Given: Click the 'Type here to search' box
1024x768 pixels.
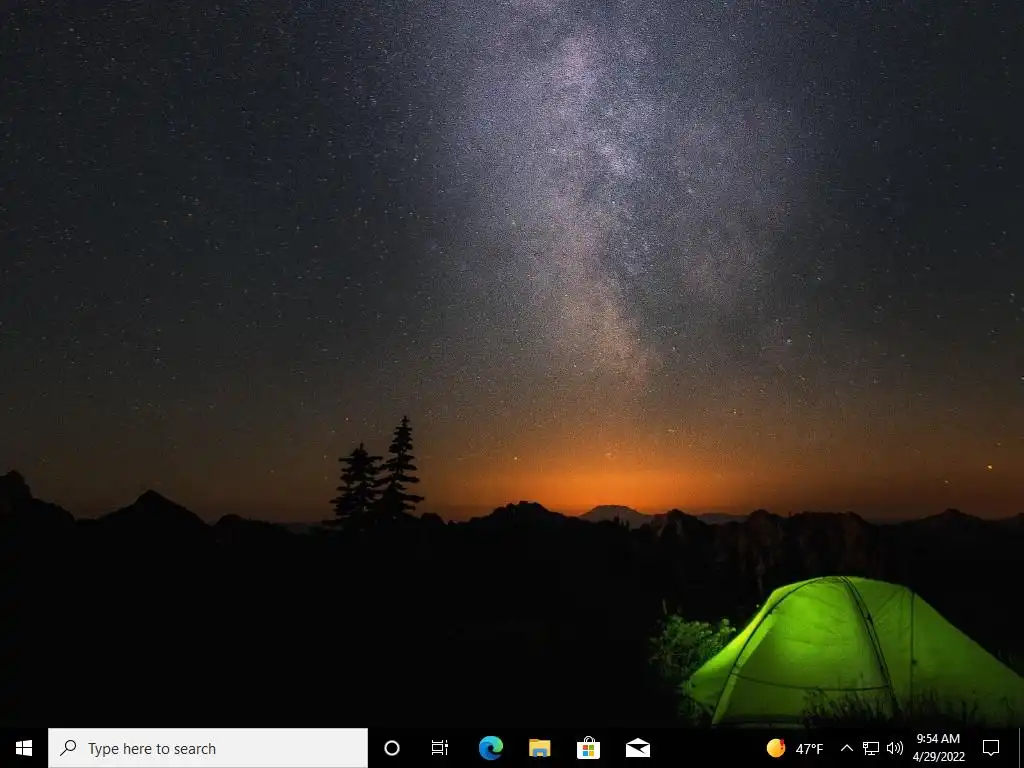Looking at the screenshot, I should tap(208, 748).
